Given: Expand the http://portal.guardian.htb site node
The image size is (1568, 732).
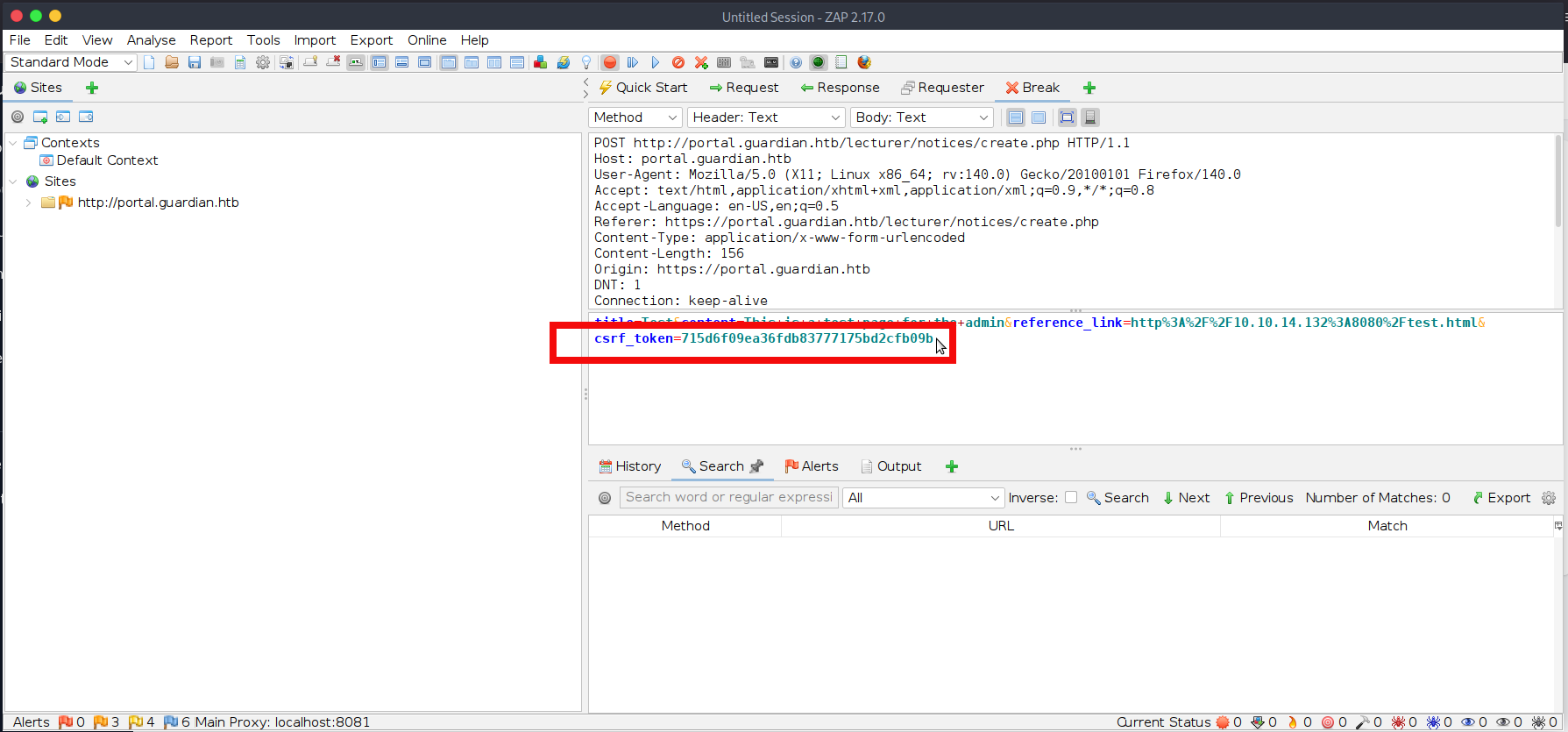Looking at the screenshot, I should 29,203.
